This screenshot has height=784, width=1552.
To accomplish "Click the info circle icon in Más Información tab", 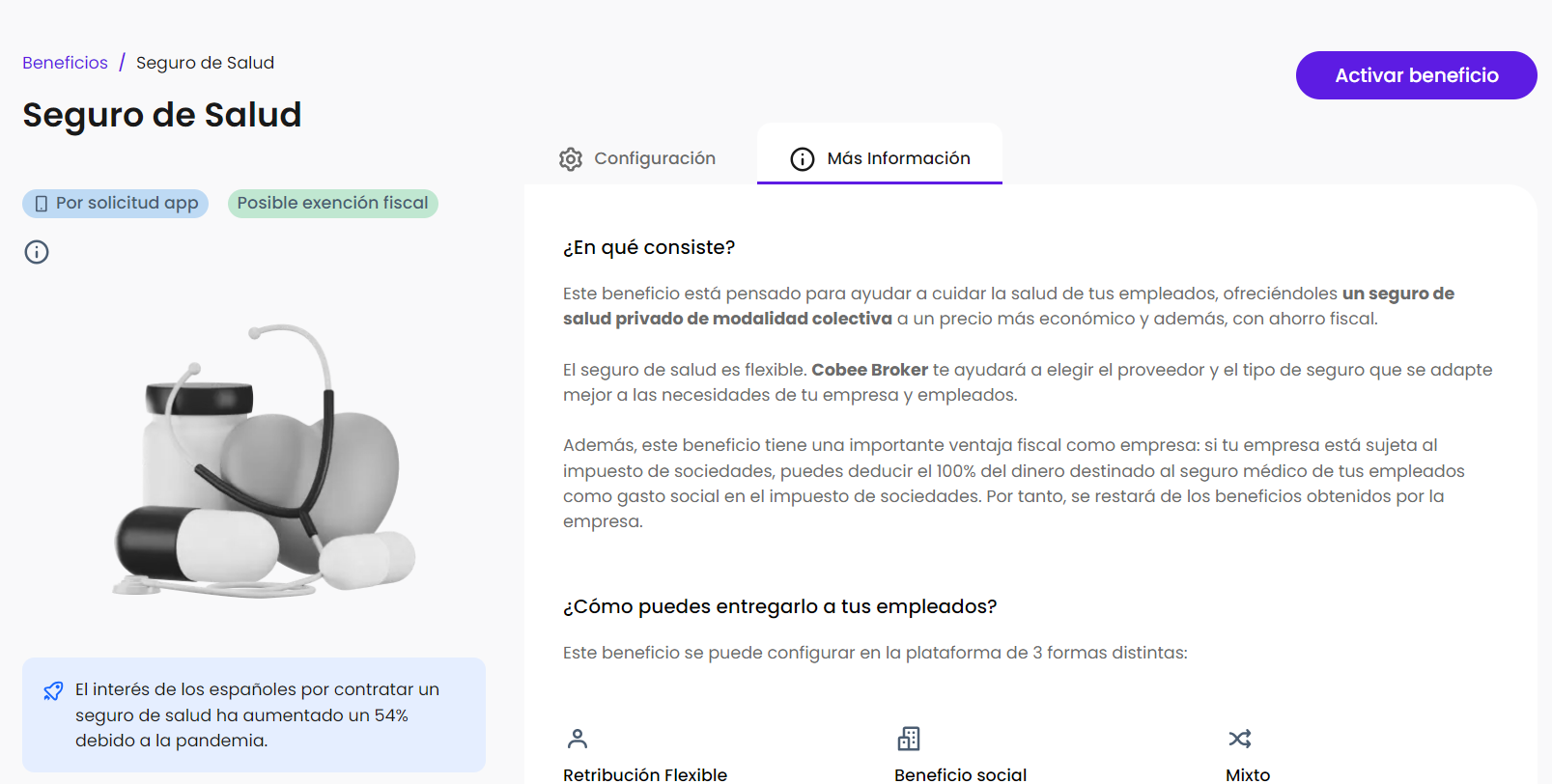I will [x=803, y=159].
